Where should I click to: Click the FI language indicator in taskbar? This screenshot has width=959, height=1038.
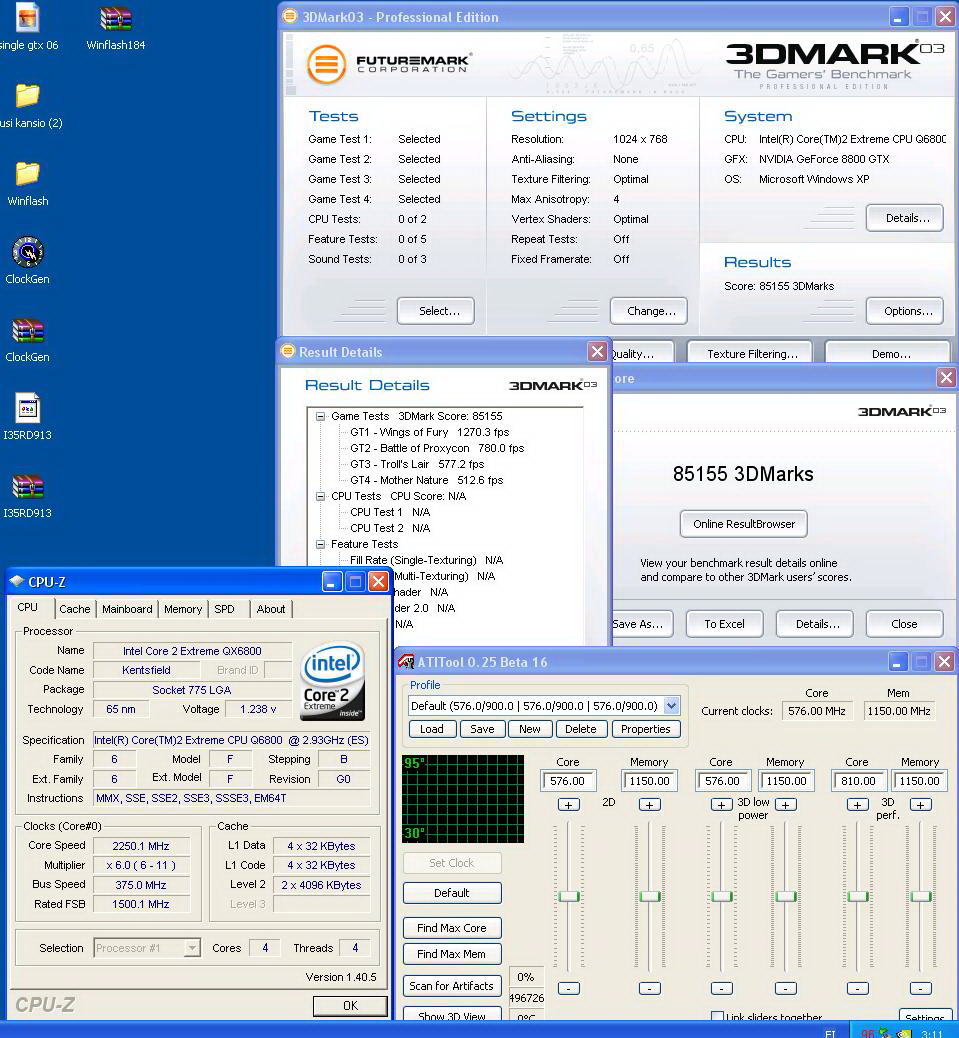[830, 1033]
